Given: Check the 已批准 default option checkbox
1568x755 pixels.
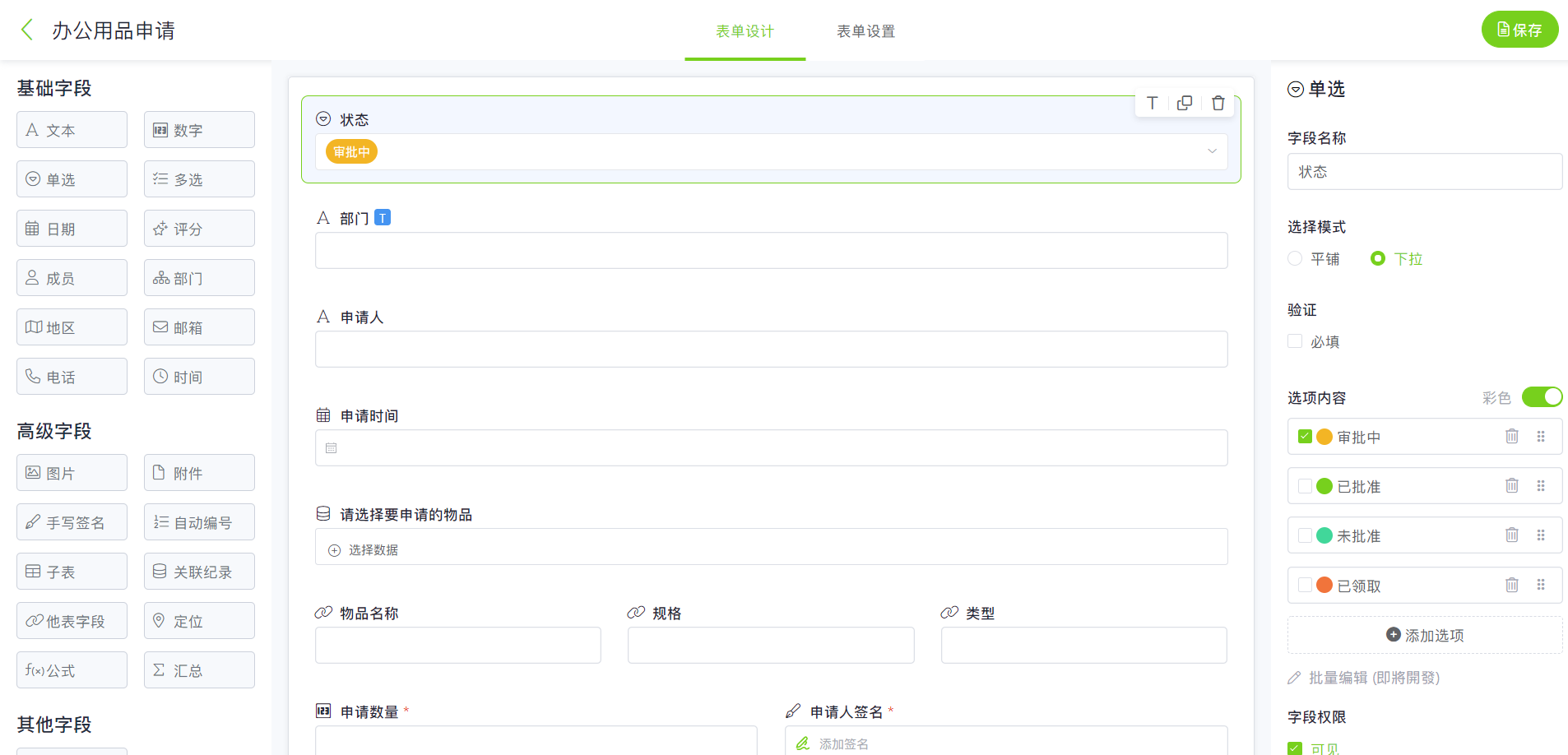Looking at the screenshot, I should click(1305, 486).
